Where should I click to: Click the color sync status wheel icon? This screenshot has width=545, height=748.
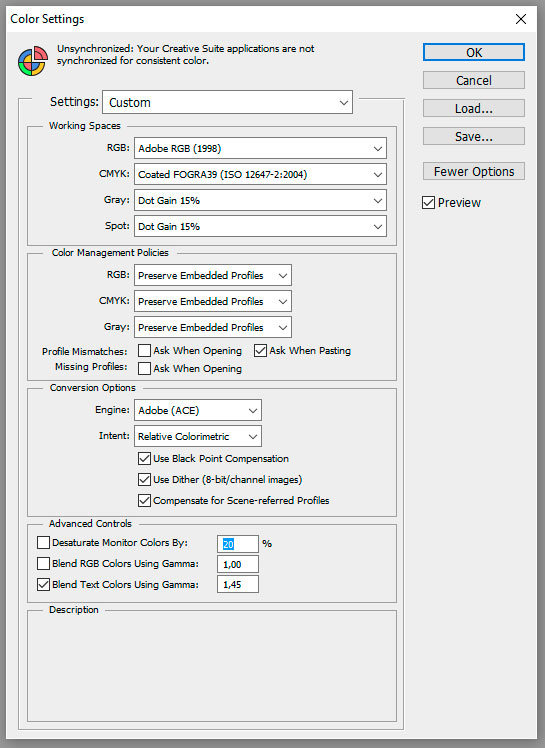click(x=32, y=61)
